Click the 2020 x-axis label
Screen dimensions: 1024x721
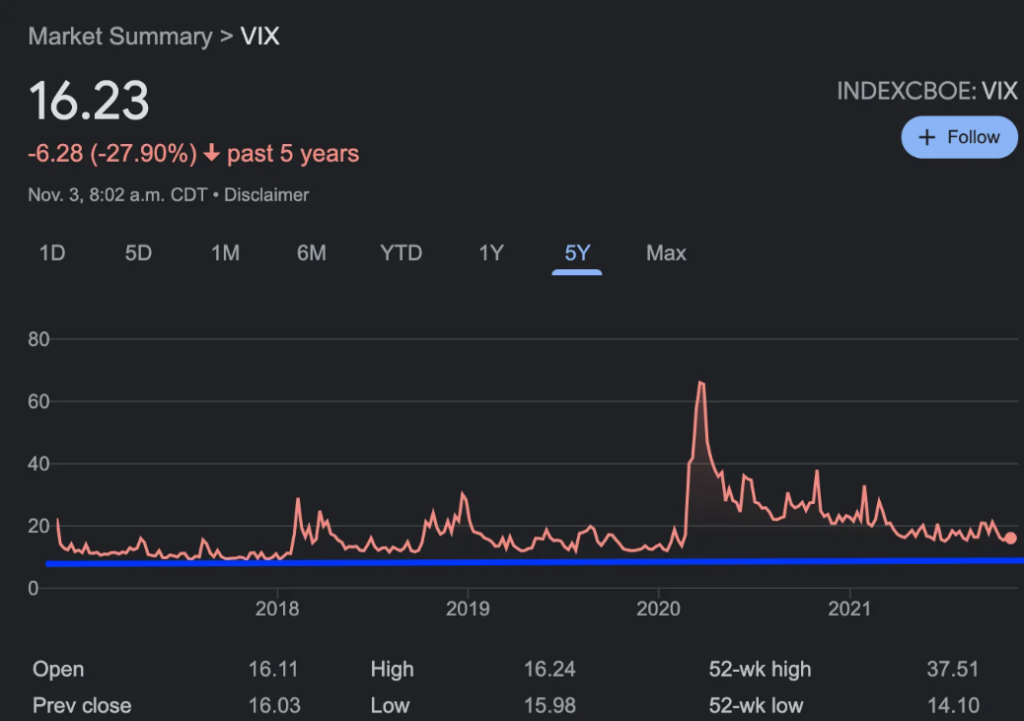tap(658, 609)
